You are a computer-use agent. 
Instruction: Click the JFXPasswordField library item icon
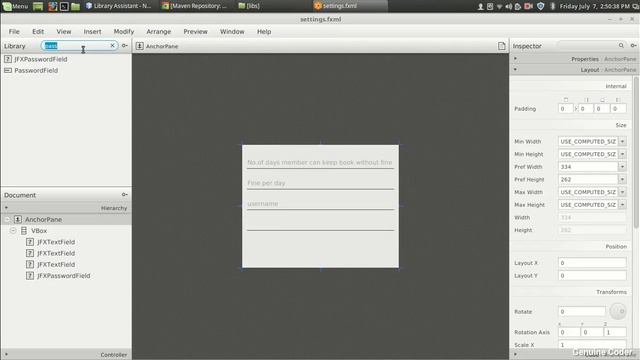8,59
